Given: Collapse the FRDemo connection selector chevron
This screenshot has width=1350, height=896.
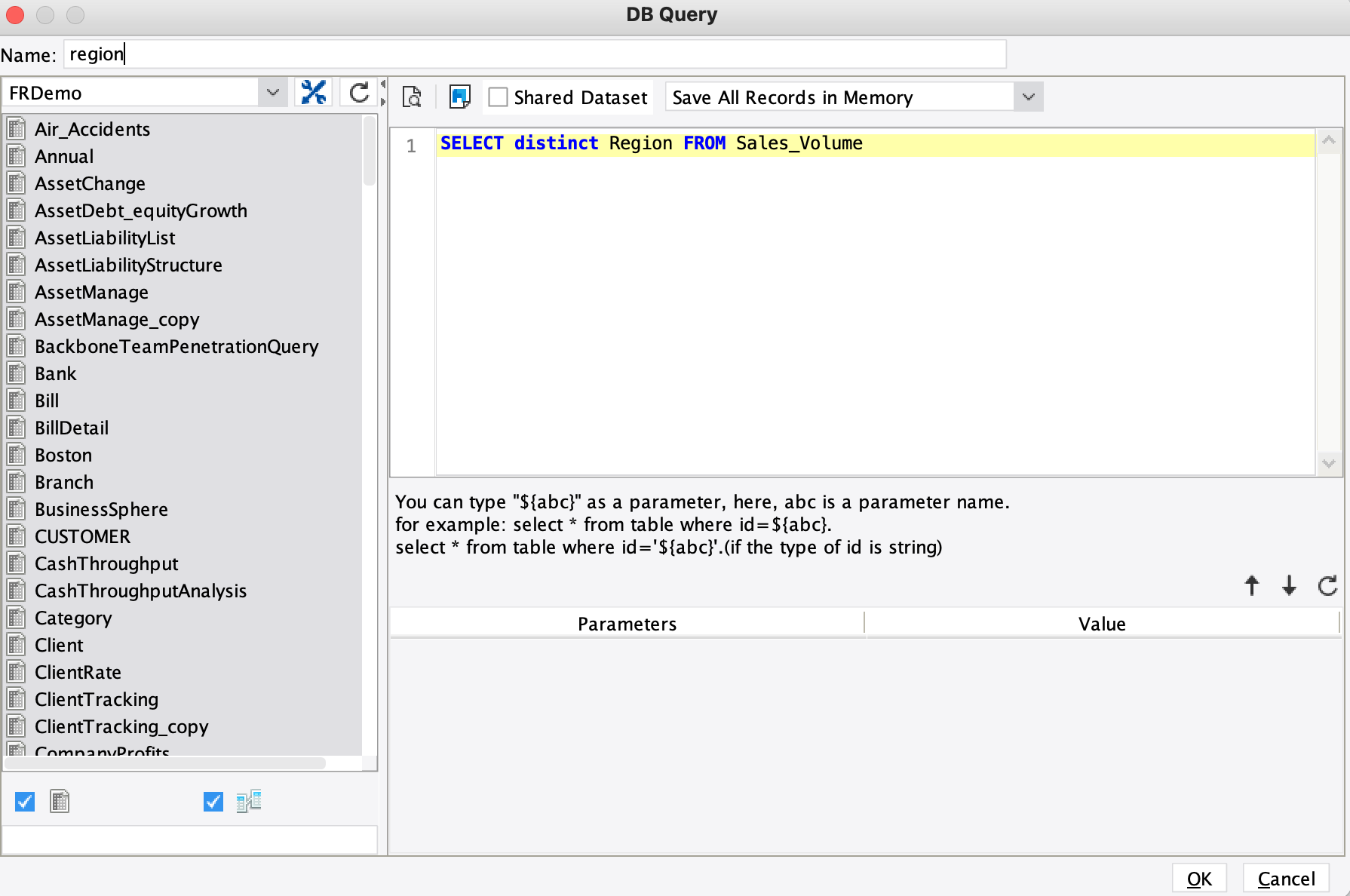Looking at the screenshot, I should 272,91.
